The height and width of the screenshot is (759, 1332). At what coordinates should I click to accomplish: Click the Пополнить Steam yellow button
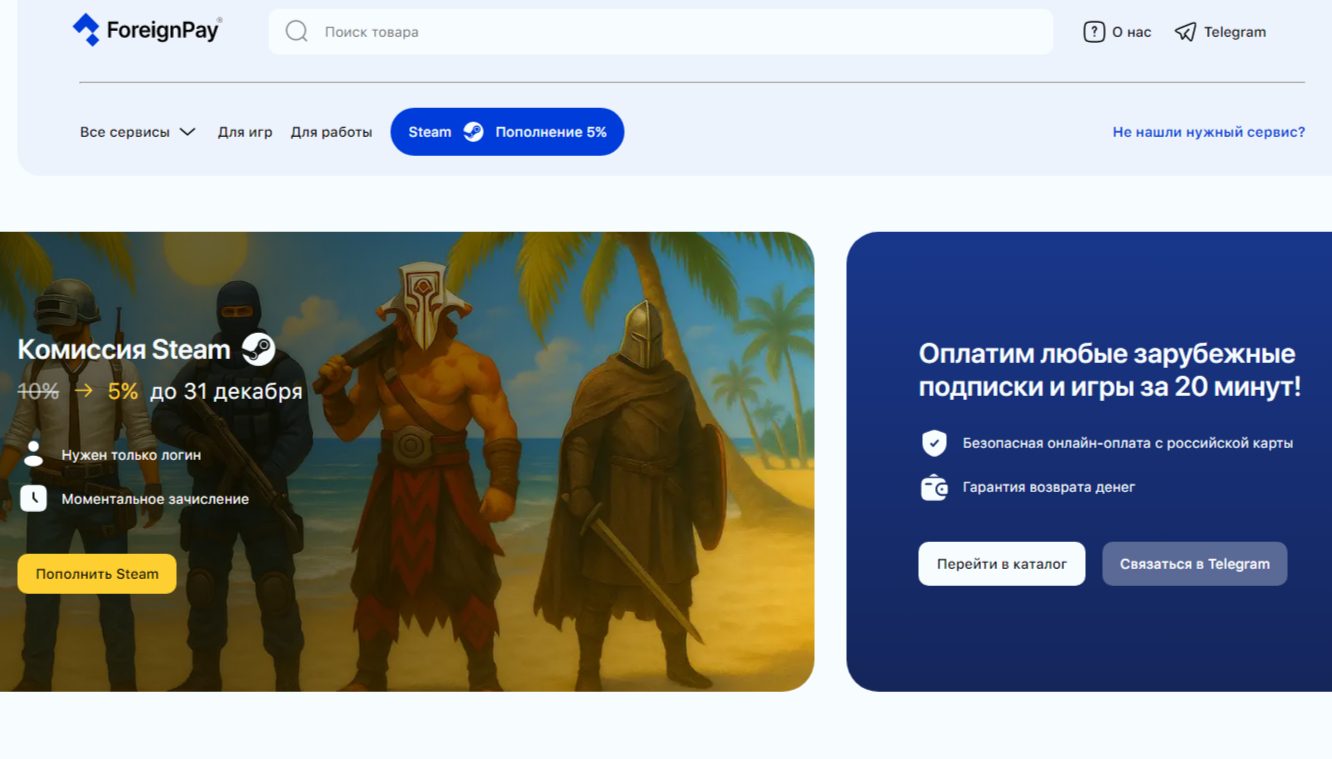97,574
